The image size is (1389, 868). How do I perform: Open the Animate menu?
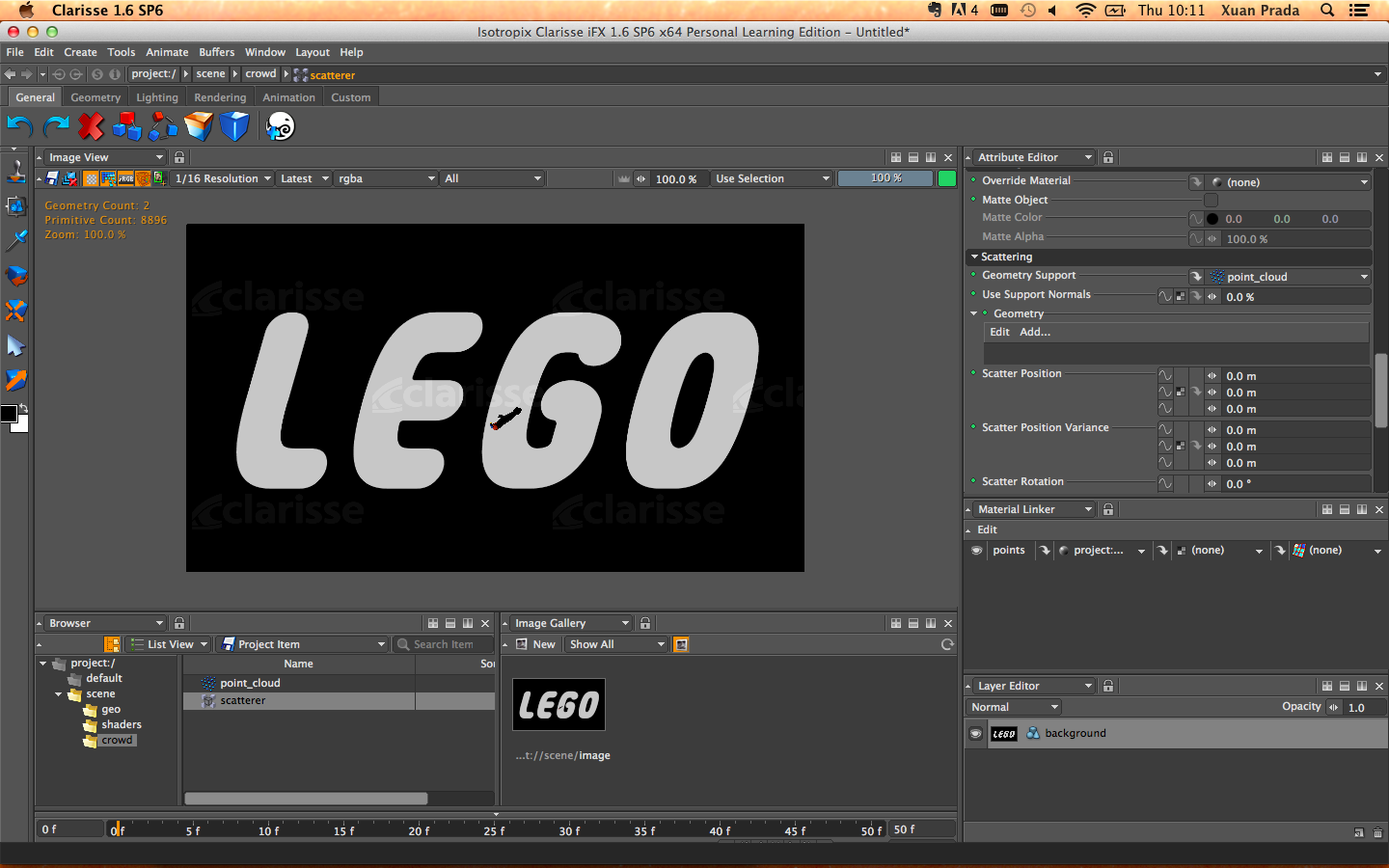point(167,52)
